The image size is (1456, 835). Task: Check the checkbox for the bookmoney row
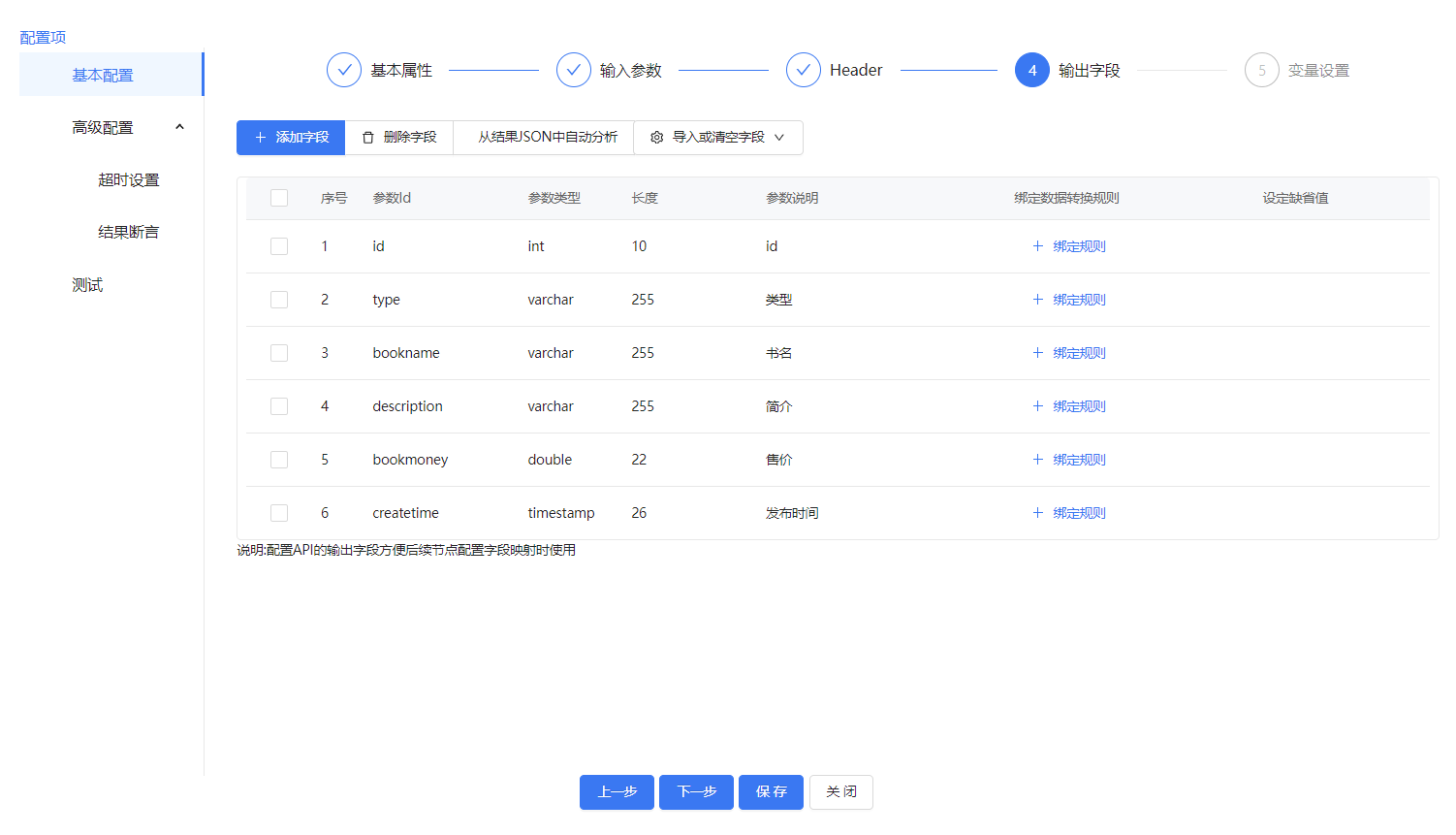pos(279,460)
